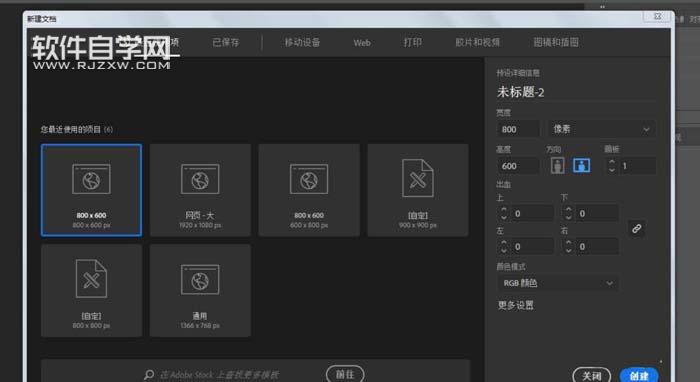Set portrait orientation
Screen dimensions: 700x382
pos(558,166)
